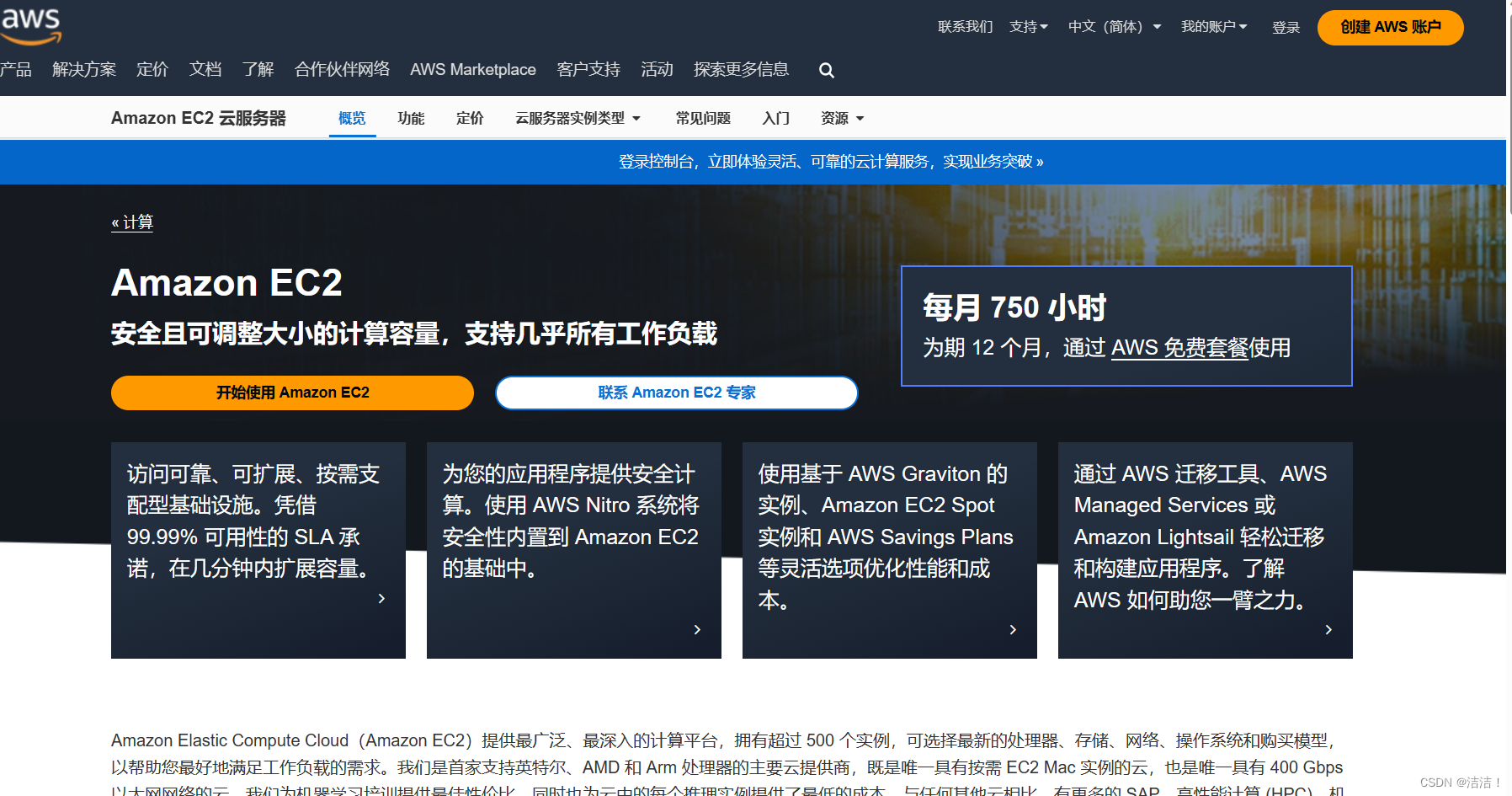Open AWS Marketplace menu
Screen dimensions: 1512x796
(x=473, y=70)
